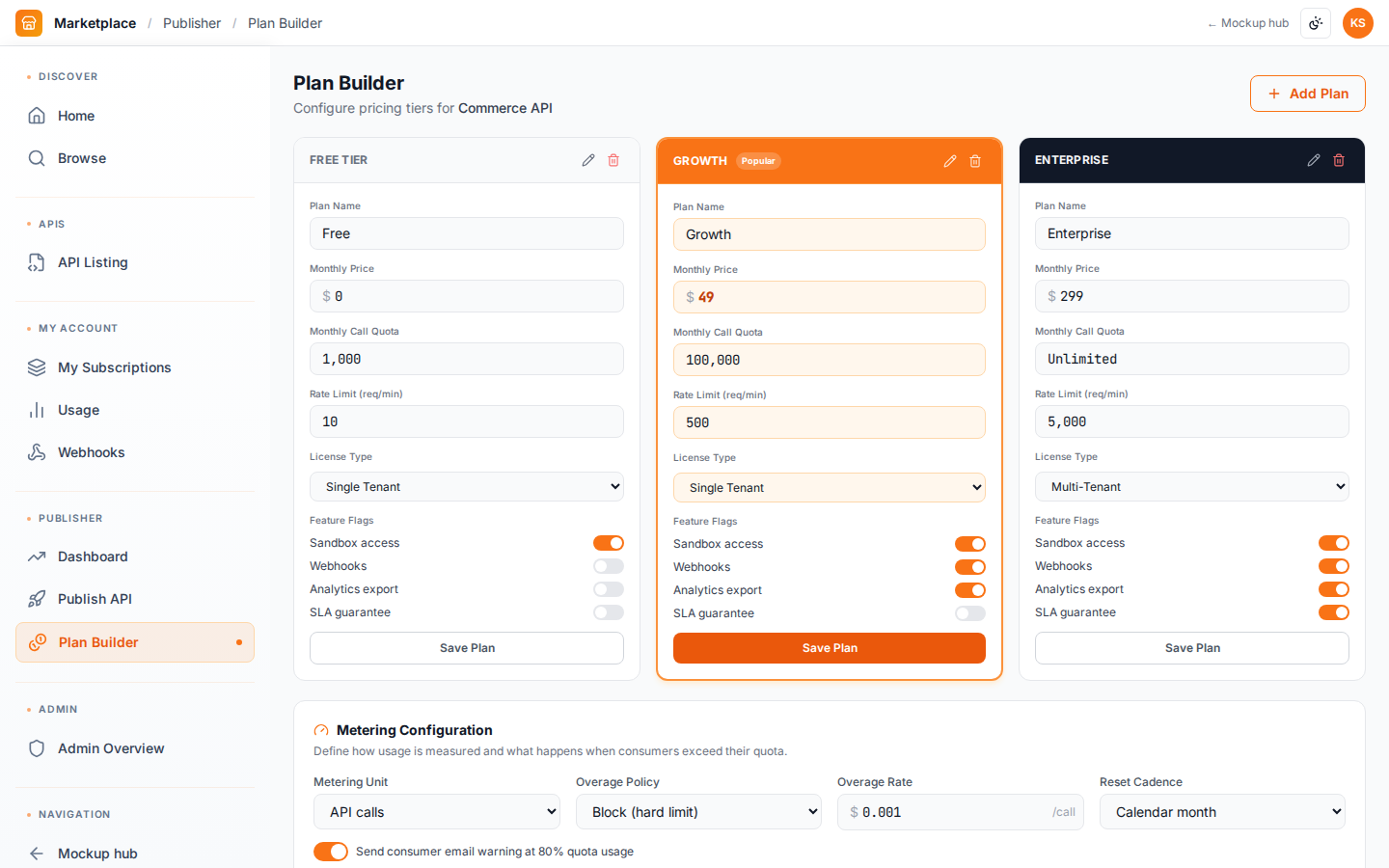Open the KS user avatar
The width and height of the screenshot is (1389, 868).
click(x=1358, y=23)
